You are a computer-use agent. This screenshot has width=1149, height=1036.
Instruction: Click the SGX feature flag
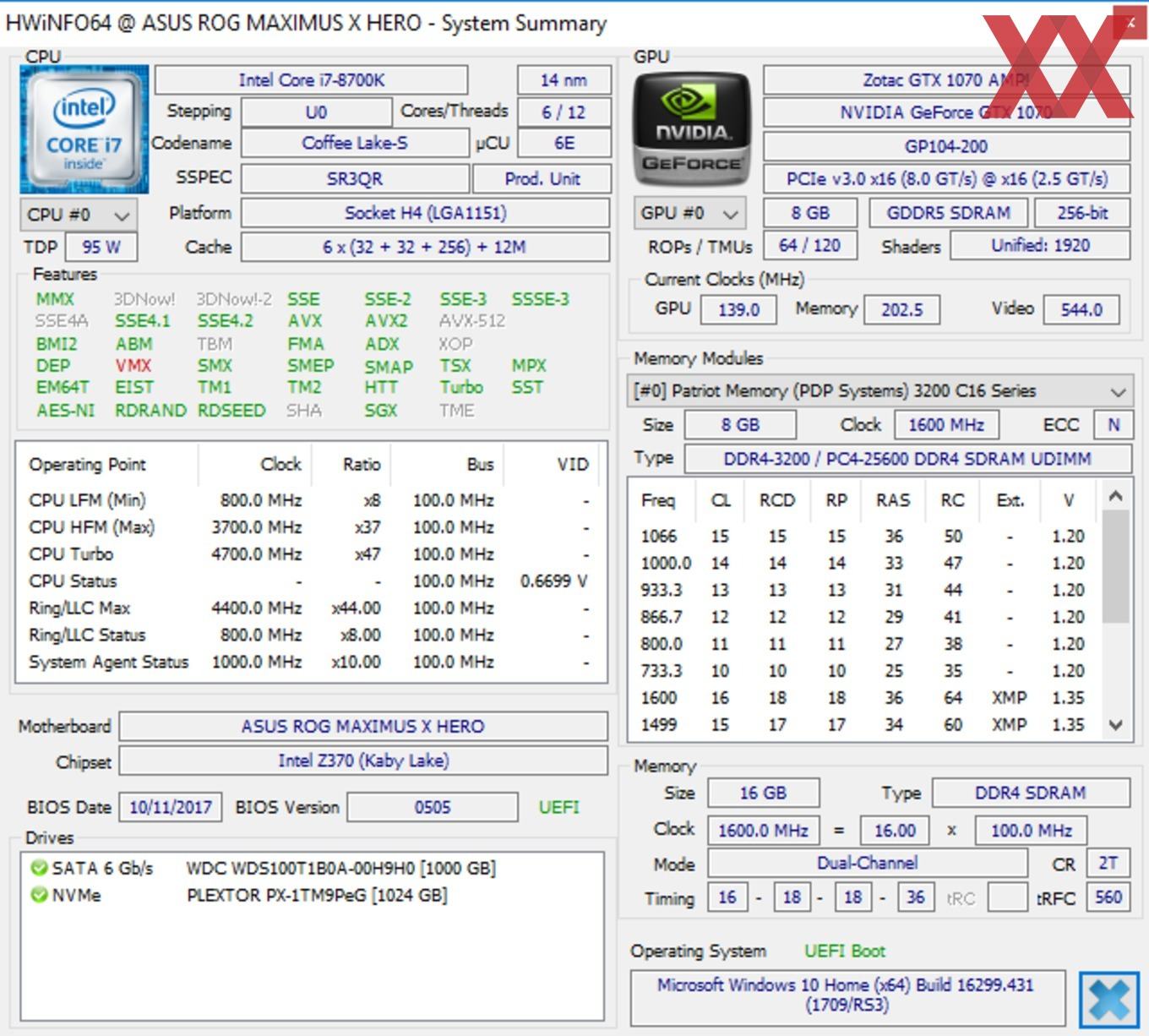pos(381,411)
